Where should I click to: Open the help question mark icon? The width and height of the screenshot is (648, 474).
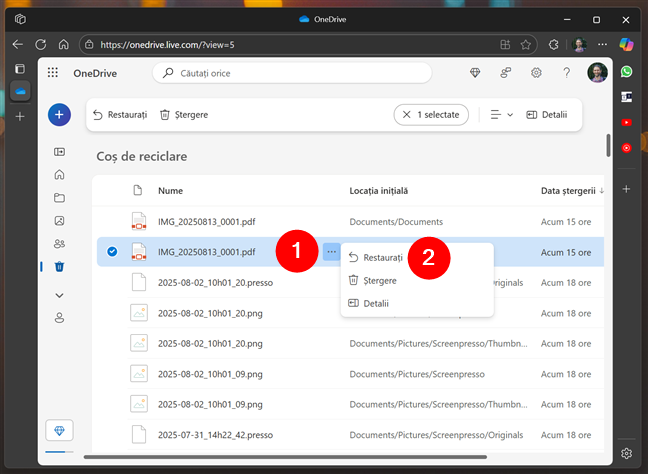[x=567, y=73]
